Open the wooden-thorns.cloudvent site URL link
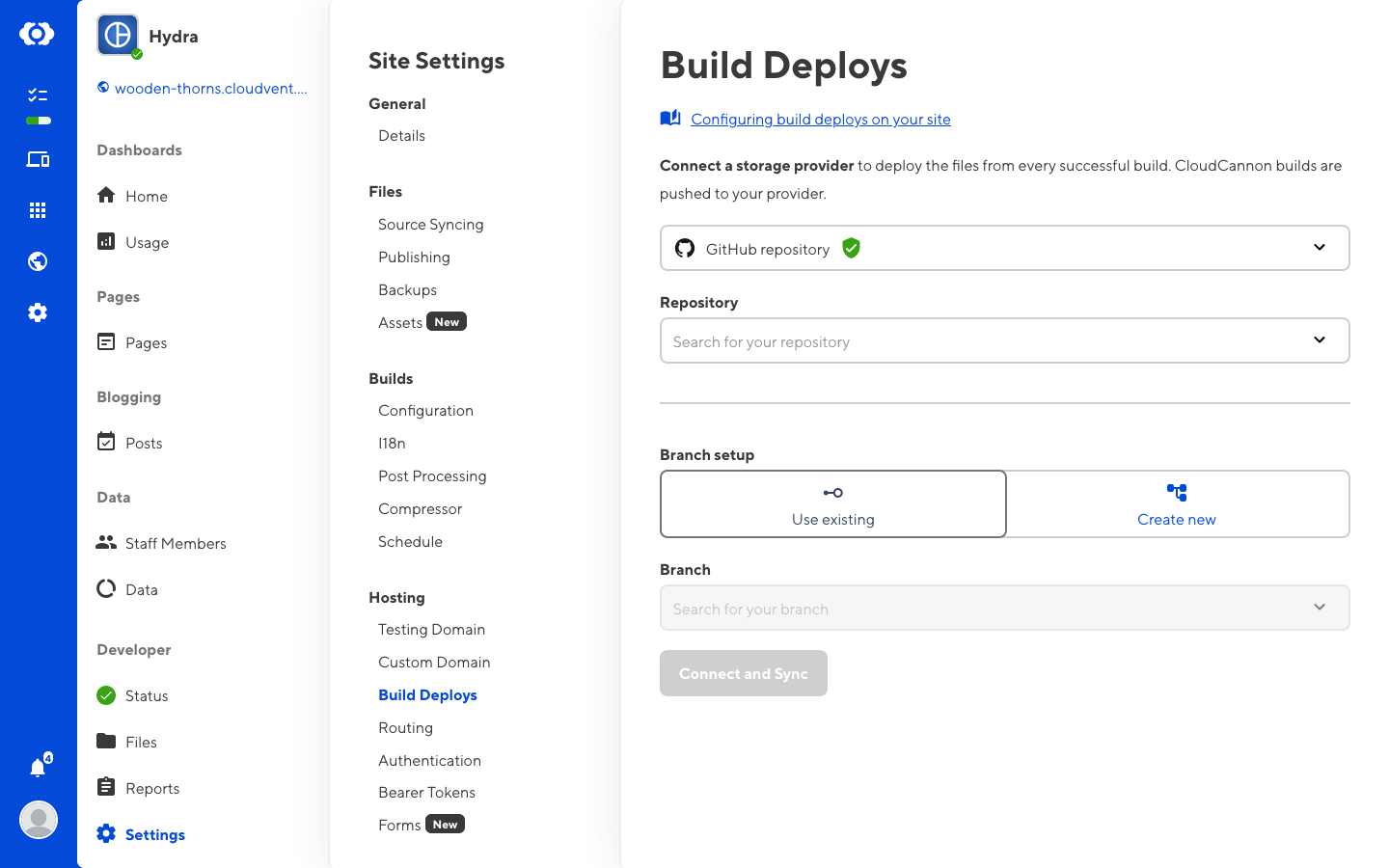Viewport: 1389px width, 868px height. coord(211,89)
